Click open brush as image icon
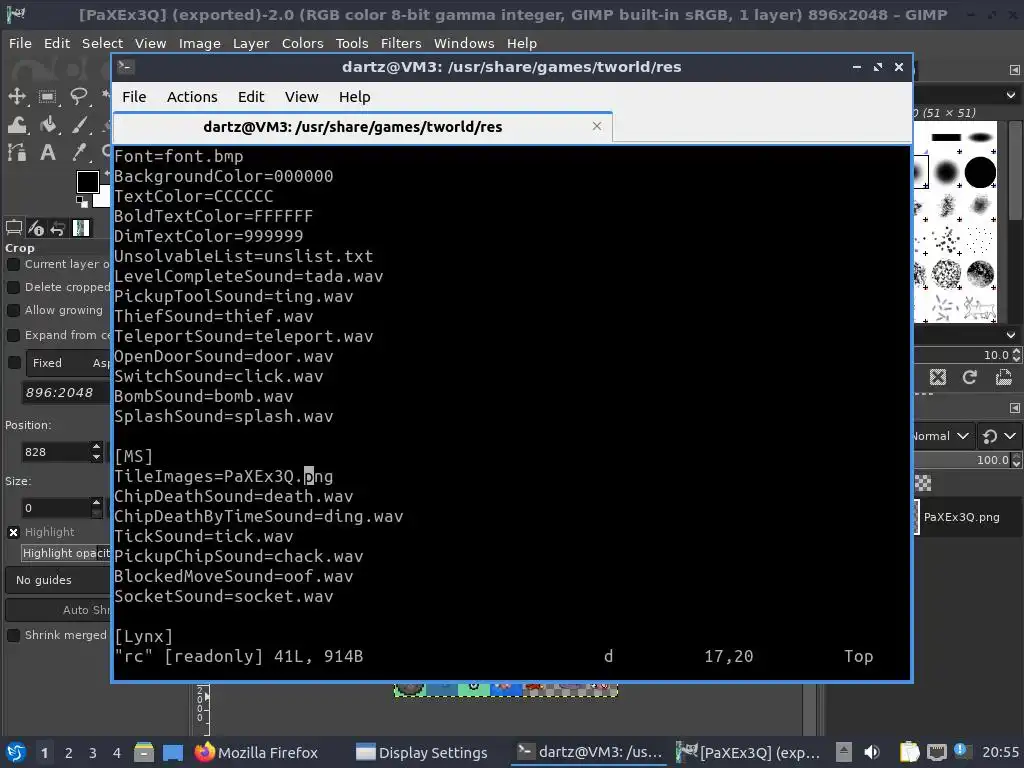 1003,377
